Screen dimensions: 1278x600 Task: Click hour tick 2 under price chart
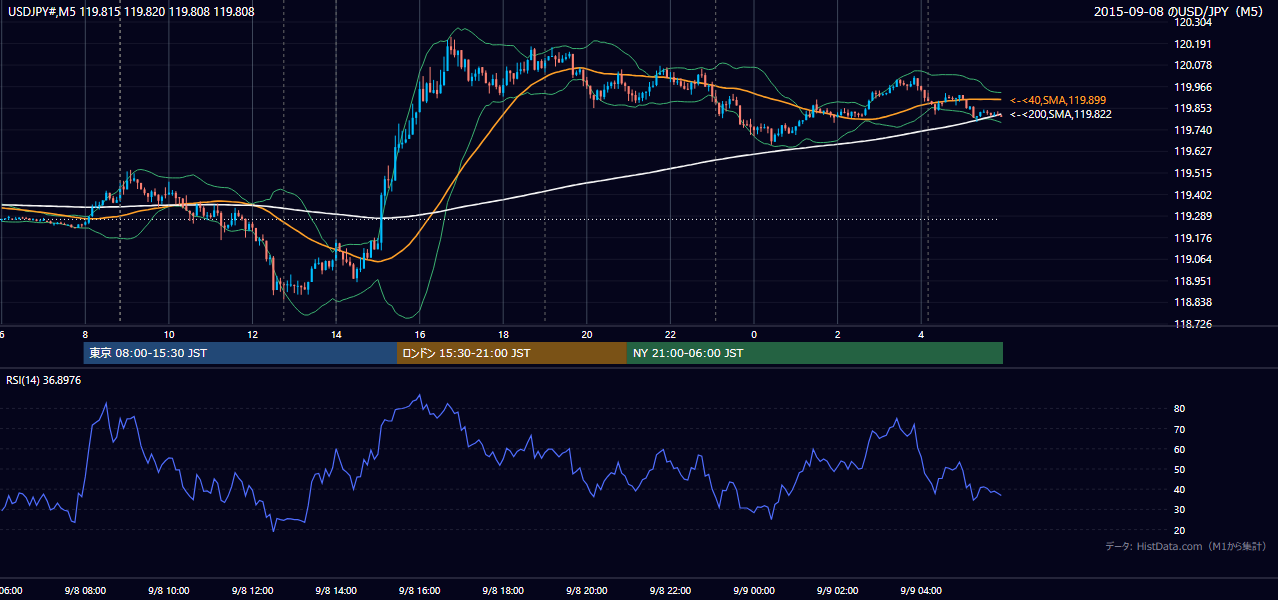pos(837,334)
